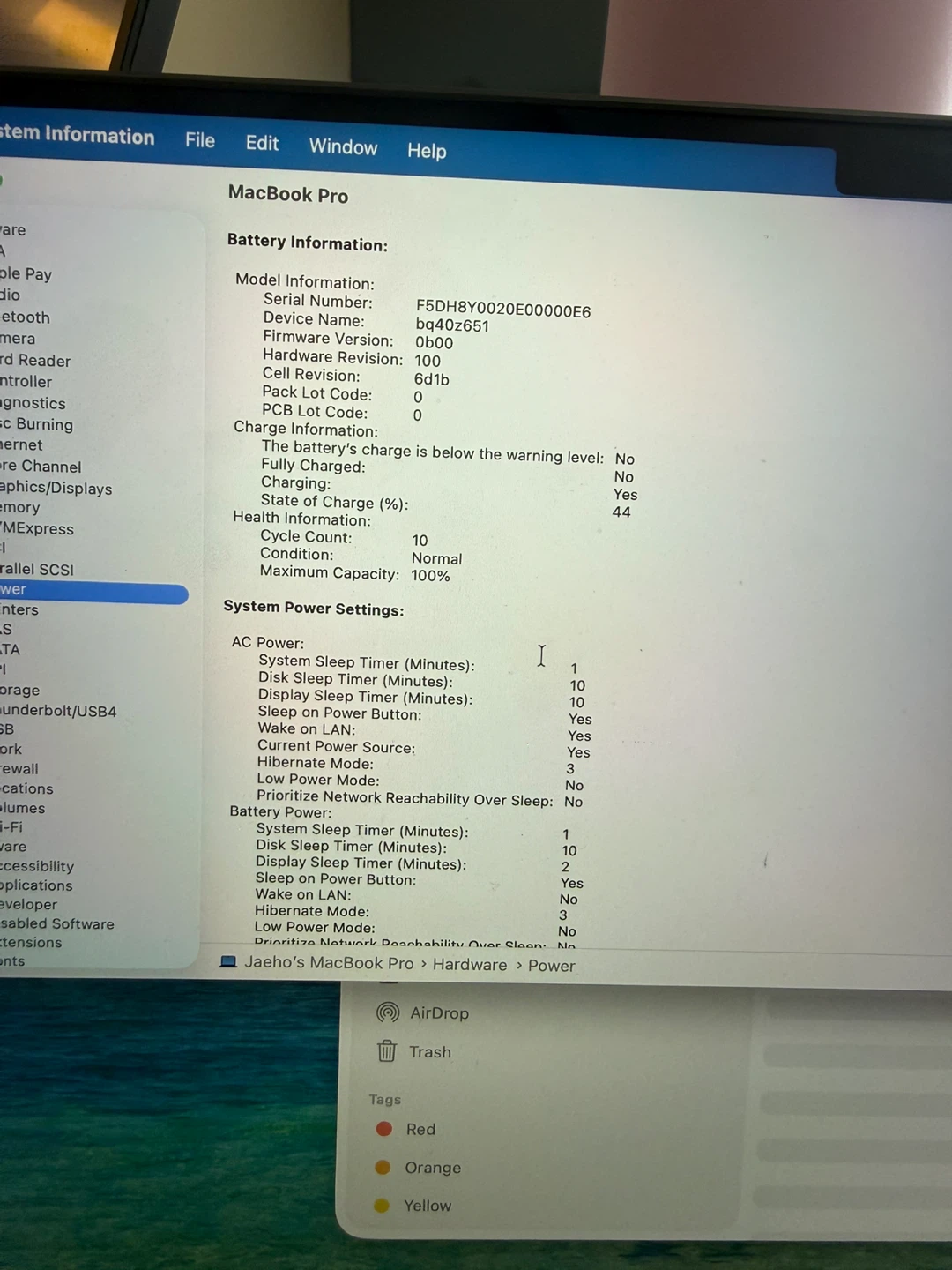The image size is (952, 1270).
Task: Select Fibre Channel in the sidebar
Action: [x=41, y=467]
